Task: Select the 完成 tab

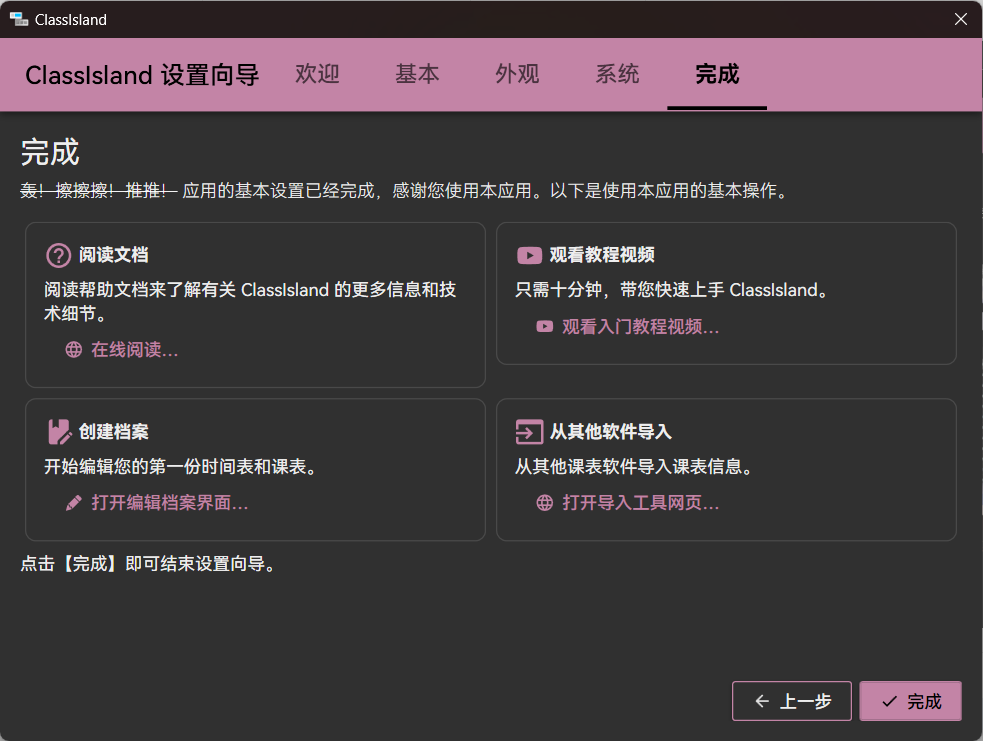Action: click(x=717, y=74)
